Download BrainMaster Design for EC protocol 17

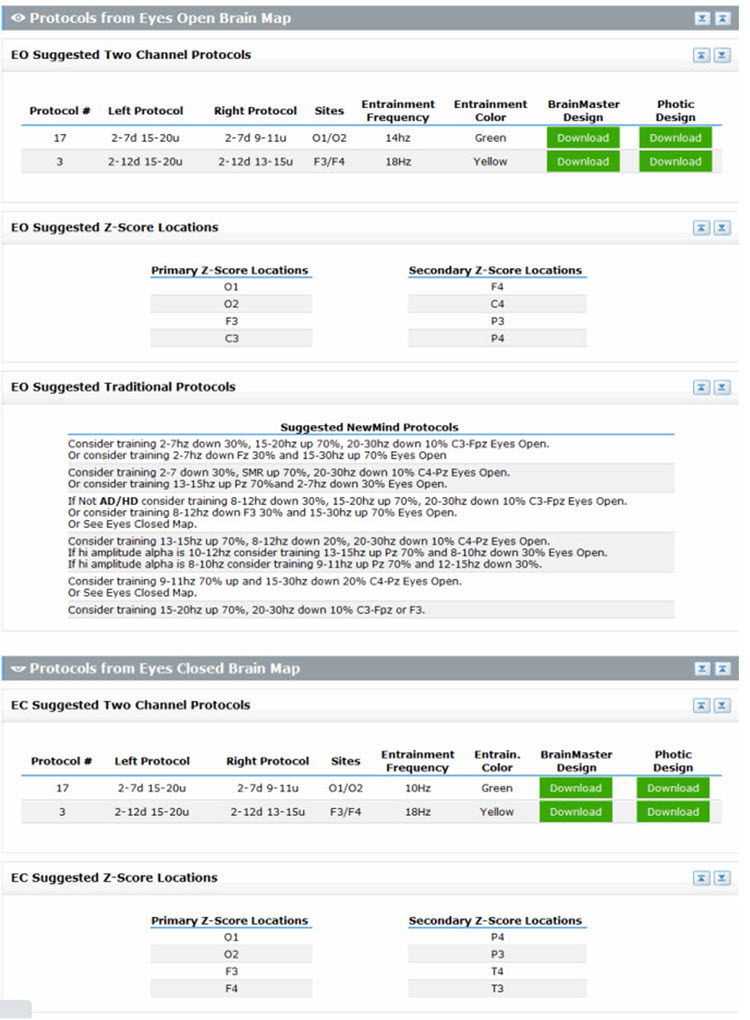tap(576, 788)
